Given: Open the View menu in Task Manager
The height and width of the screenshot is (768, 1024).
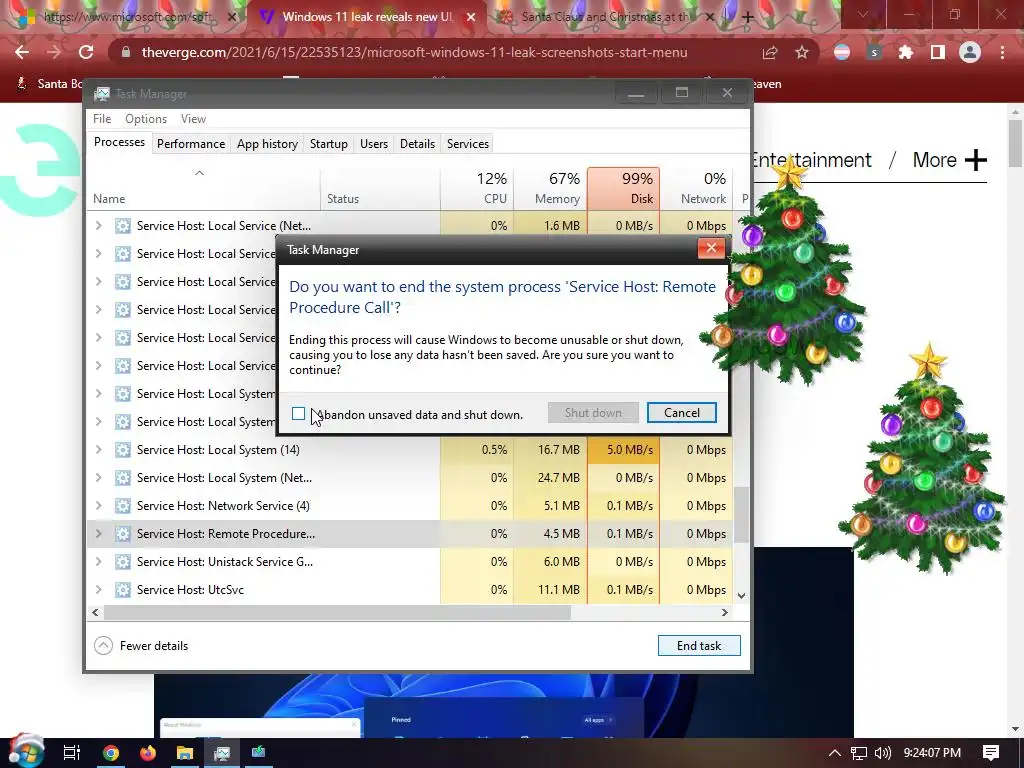Looking at the screenshot, I should click(x=193, y=119).
